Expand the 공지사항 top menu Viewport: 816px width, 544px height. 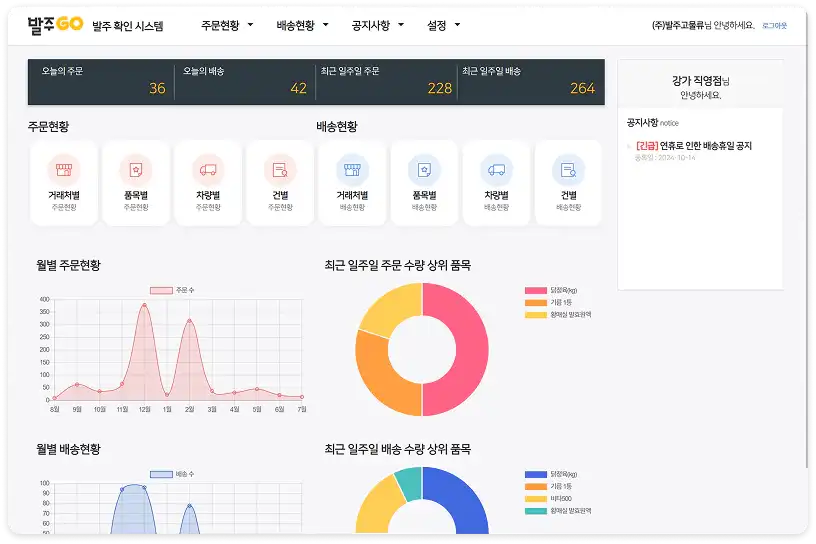(x=377, y=25)
